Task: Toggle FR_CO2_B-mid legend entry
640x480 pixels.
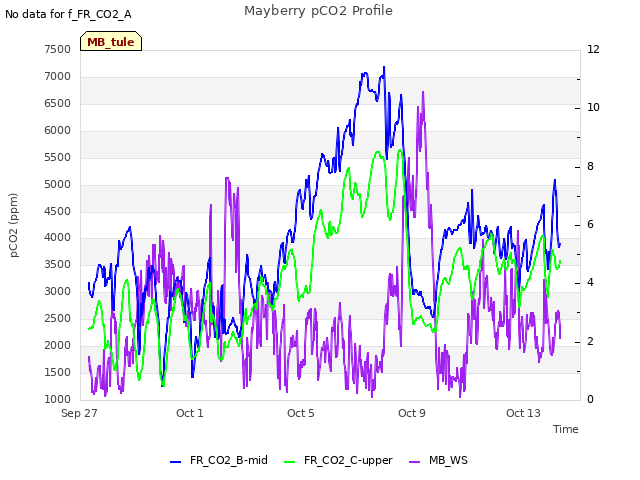Action: tap(219, 460)
